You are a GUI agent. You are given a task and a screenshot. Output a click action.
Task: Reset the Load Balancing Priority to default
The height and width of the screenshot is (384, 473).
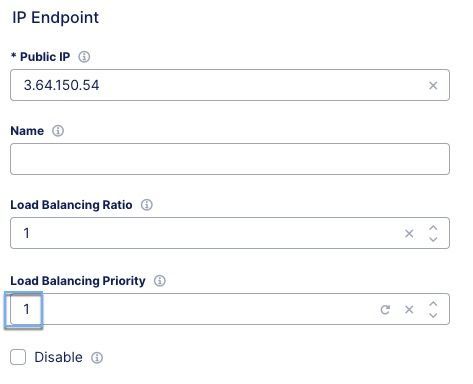point(385,310)
